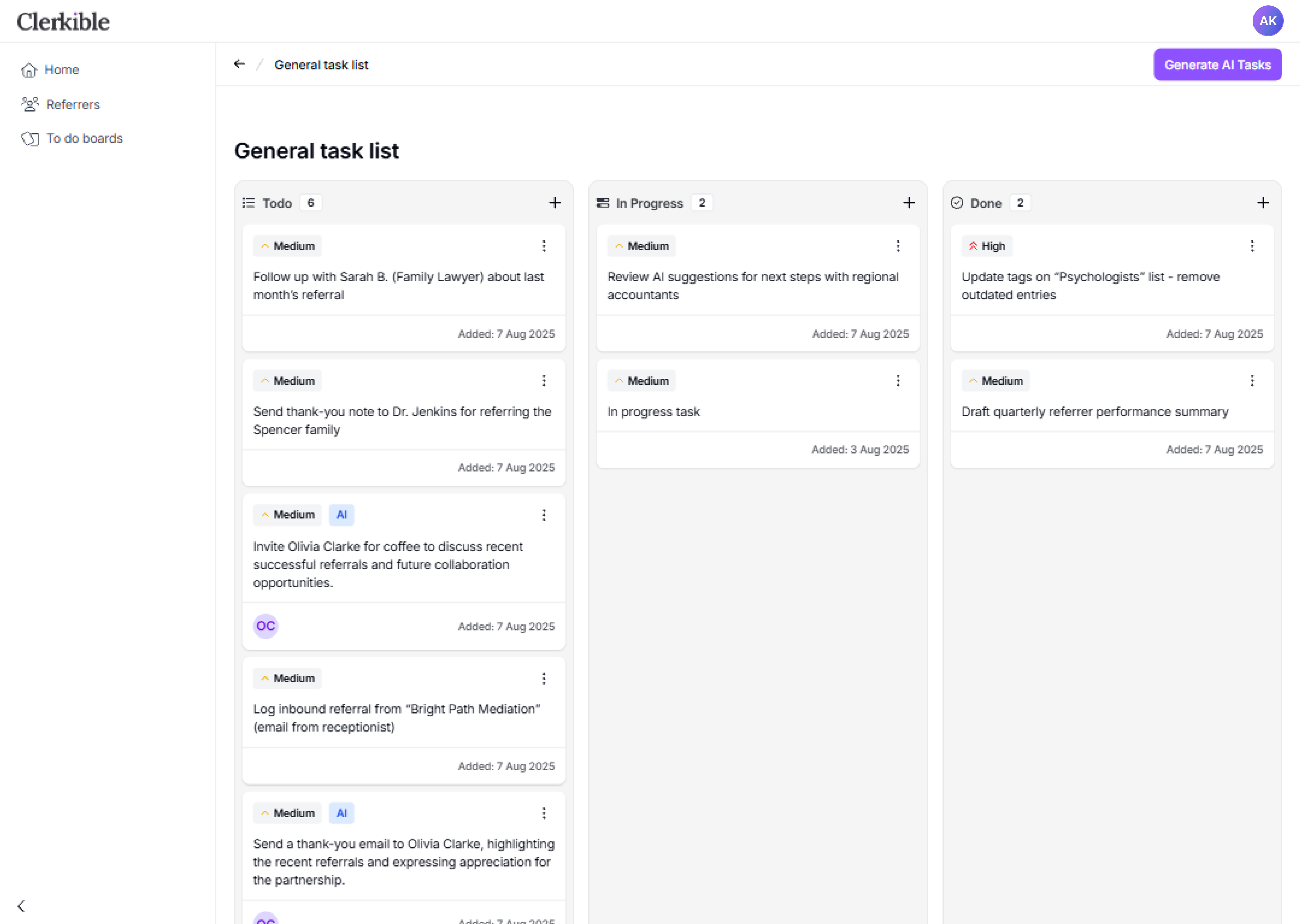The width and height of the screenshot is (1300, 924).
Task: Add new task to Todo column
Action: (554, 203)
